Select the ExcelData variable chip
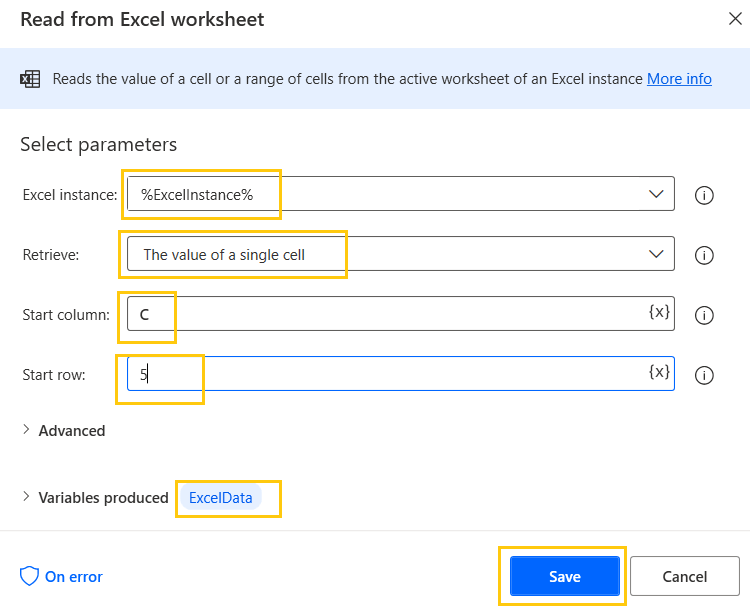 [221, 497]
